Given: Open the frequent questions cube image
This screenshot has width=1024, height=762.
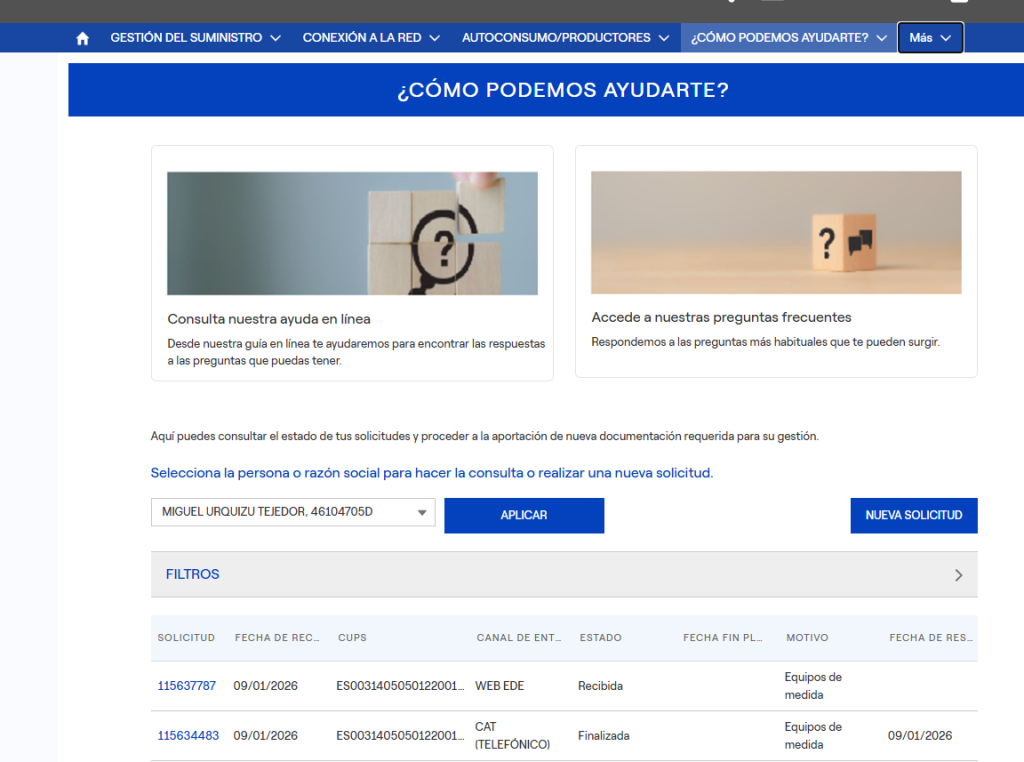Looking at the screenshot, I should [x=776, y=232].
